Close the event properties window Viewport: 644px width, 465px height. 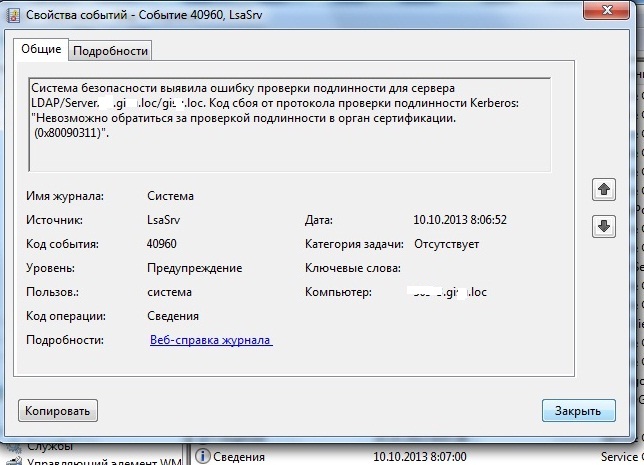(606, 10)
